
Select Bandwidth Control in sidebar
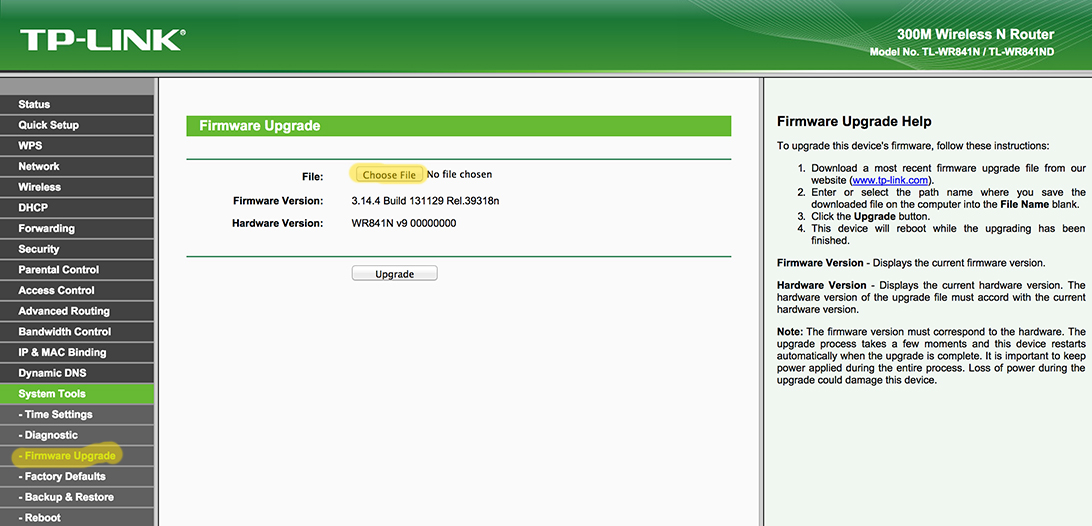pos(64,332)
